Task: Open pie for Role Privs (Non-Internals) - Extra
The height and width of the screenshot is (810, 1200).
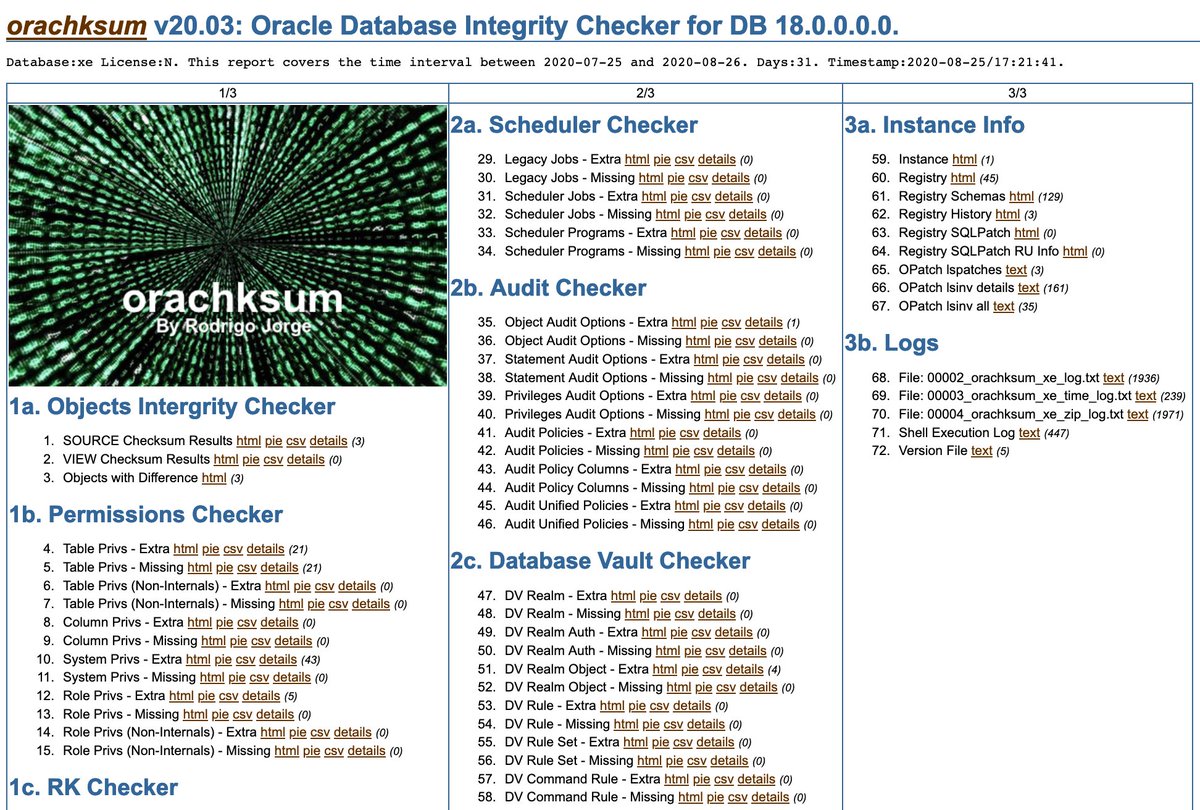Action: pos(298,732)
